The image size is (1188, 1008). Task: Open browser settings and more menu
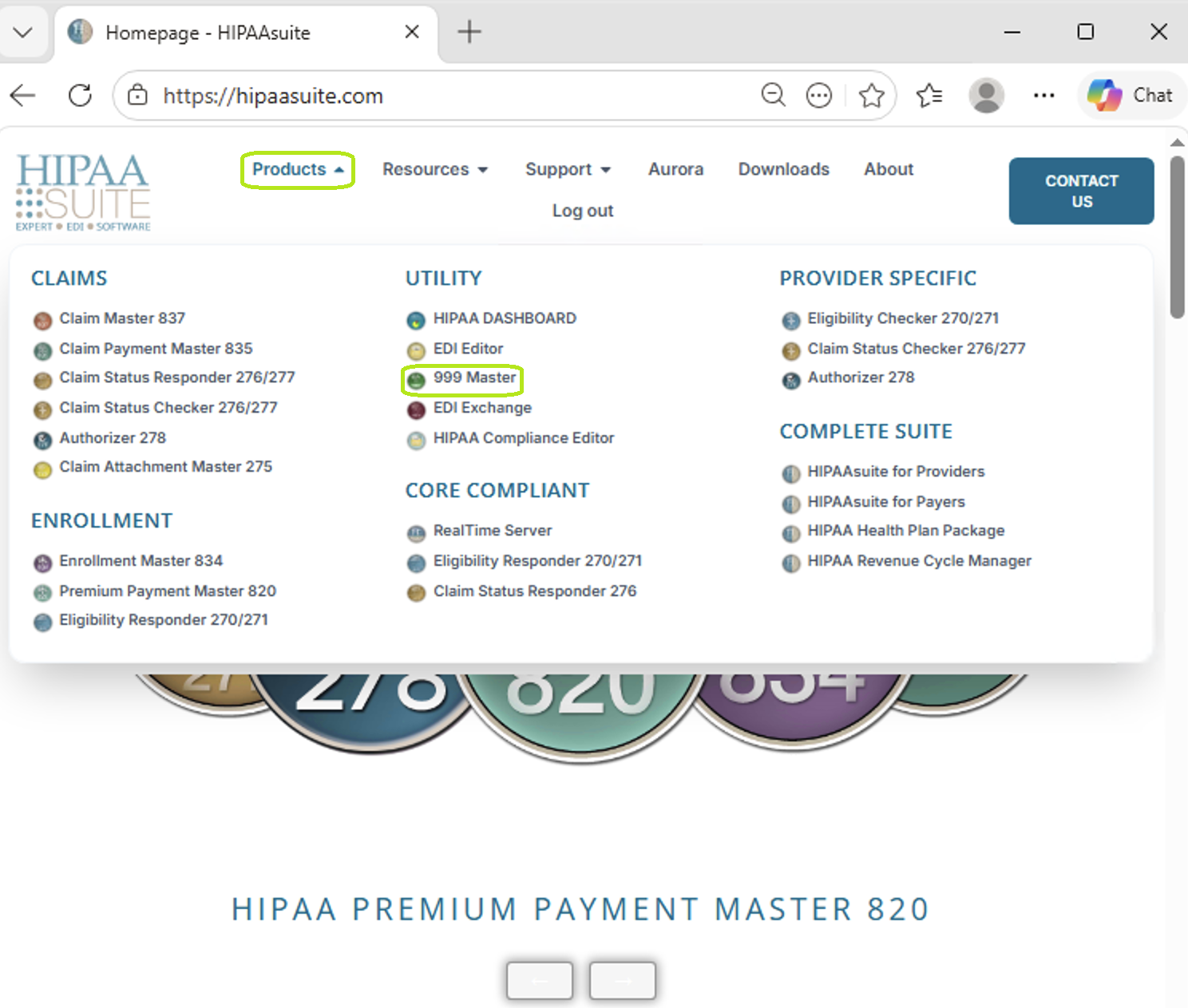point(1043,96)
